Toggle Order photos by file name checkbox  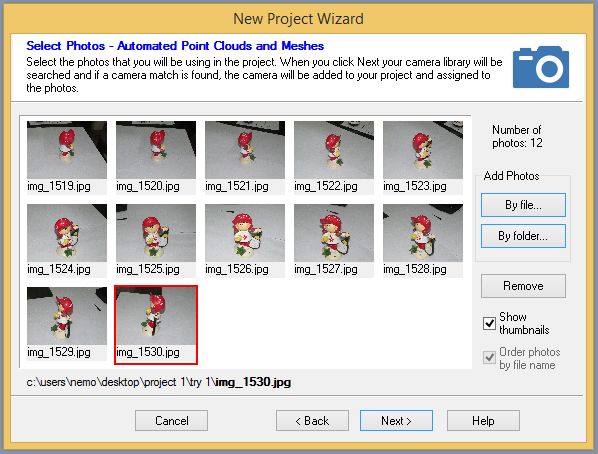tap(489, 358)
